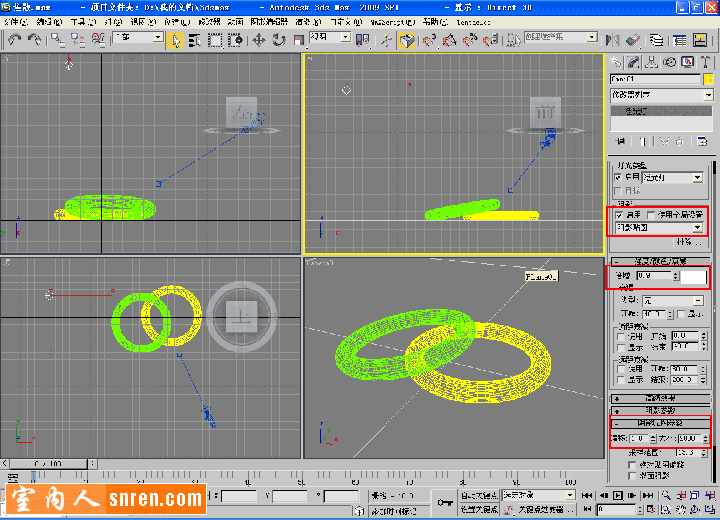The width and height of the screenshot is (720, 520).
Task: Uncheck the shadows 启用 checkbox
Action: click(619, 215)
